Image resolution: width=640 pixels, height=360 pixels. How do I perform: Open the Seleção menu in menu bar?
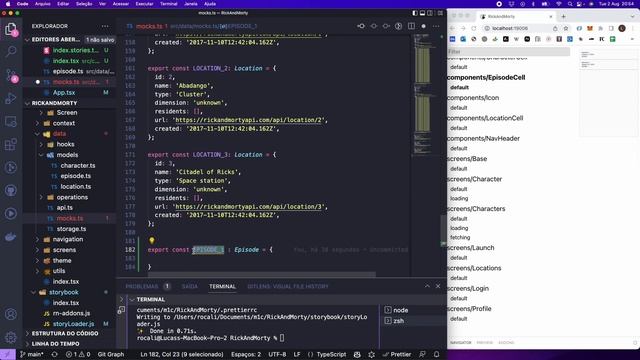point(84,4)
